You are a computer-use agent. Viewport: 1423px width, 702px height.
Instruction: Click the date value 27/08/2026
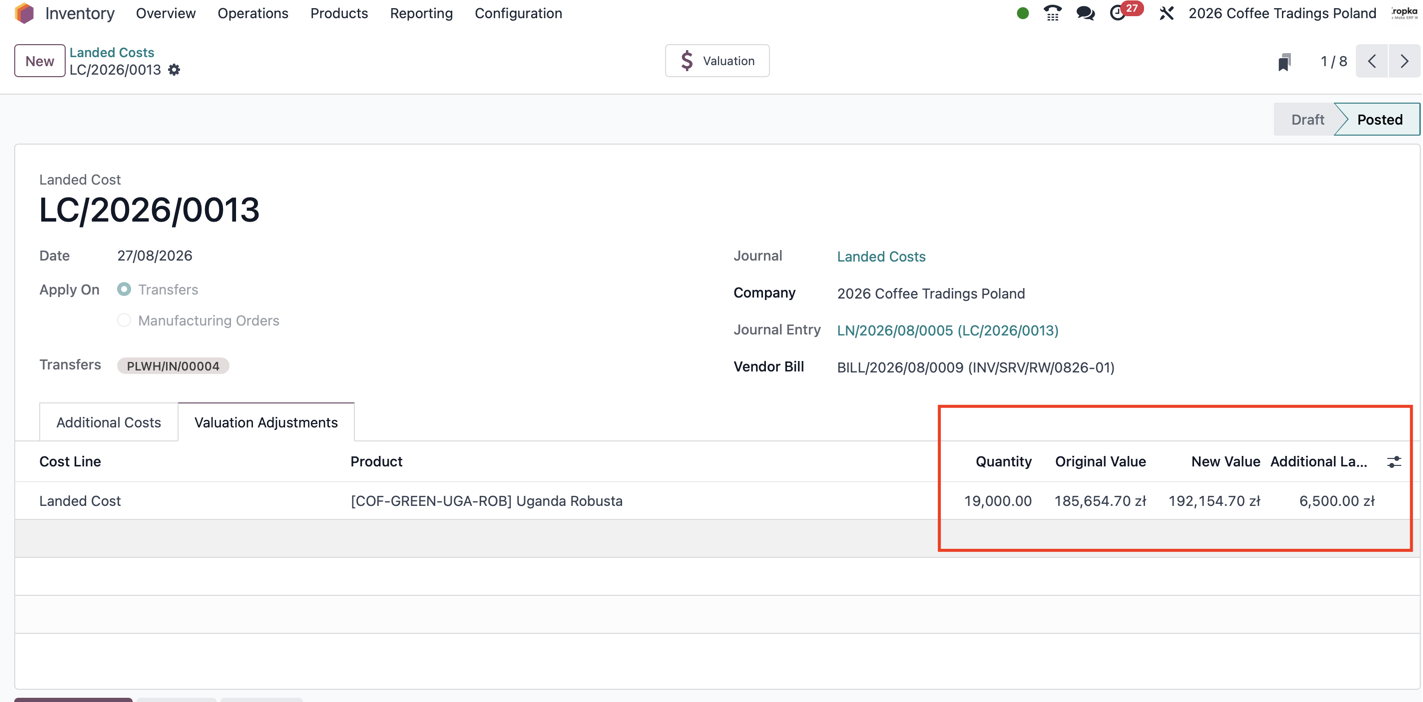tap(155, 256)
